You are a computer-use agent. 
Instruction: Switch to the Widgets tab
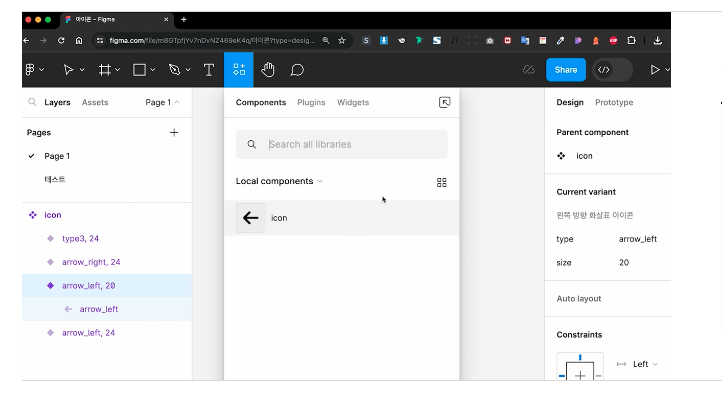click(353, 102)
